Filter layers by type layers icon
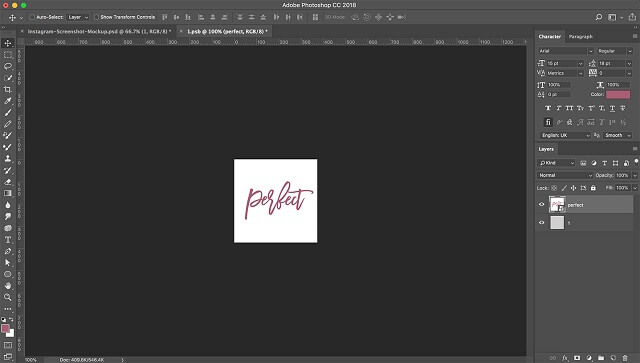This screenshot has width=640, height=363. coord(604,163)
